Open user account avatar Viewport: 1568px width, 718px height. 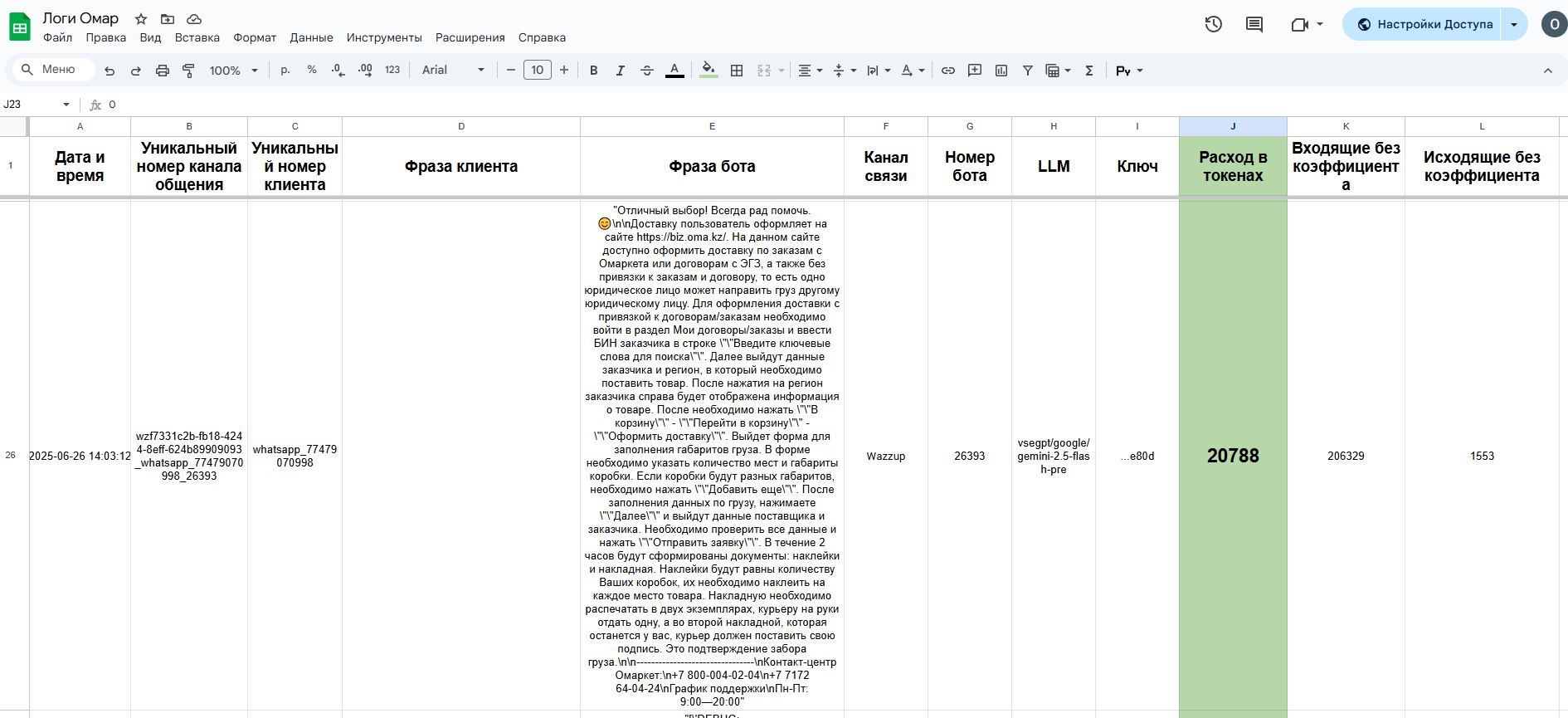[1553, 25]
